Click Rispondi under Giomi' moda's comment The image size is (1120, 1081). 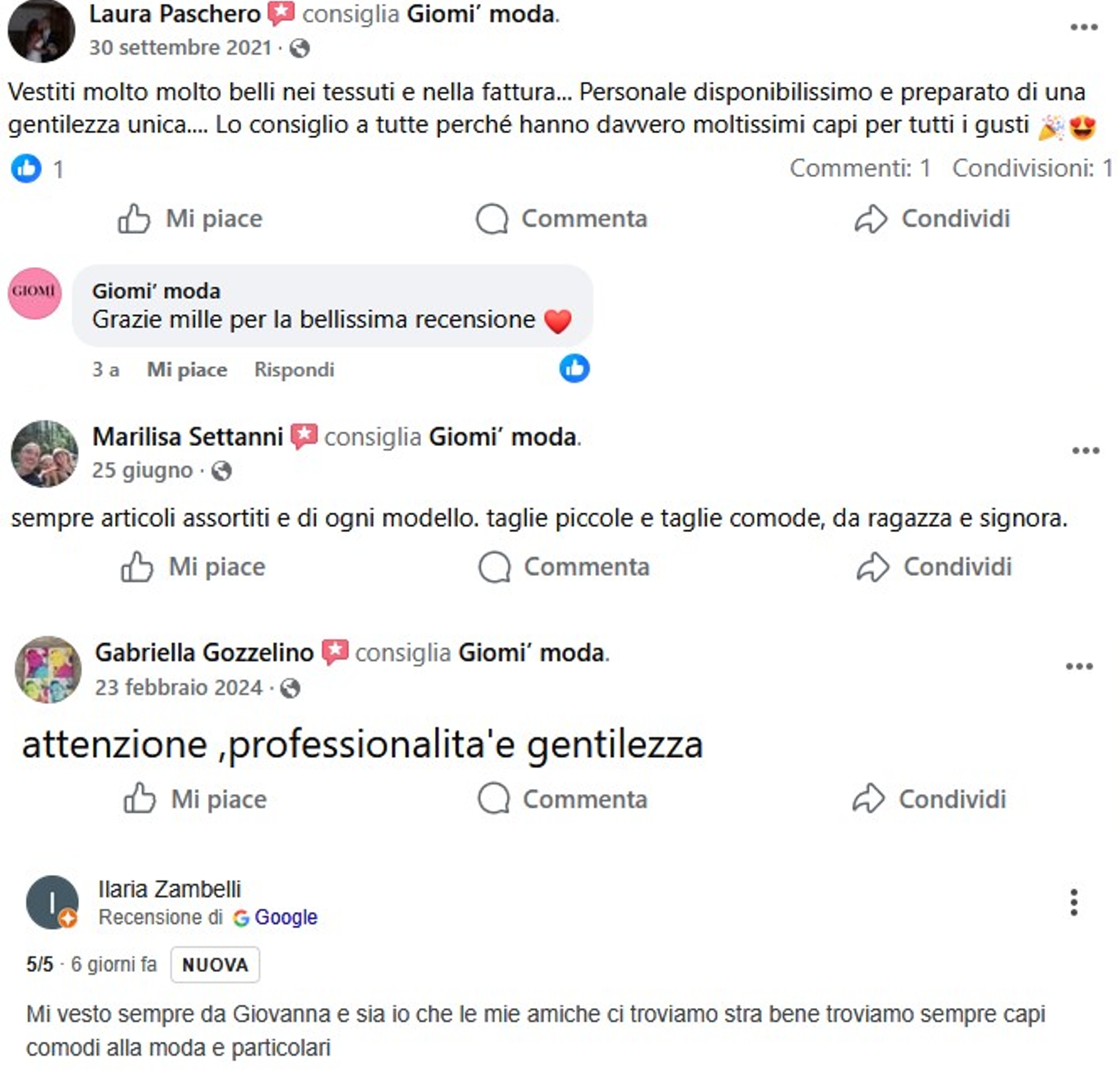tap(294, 369)
